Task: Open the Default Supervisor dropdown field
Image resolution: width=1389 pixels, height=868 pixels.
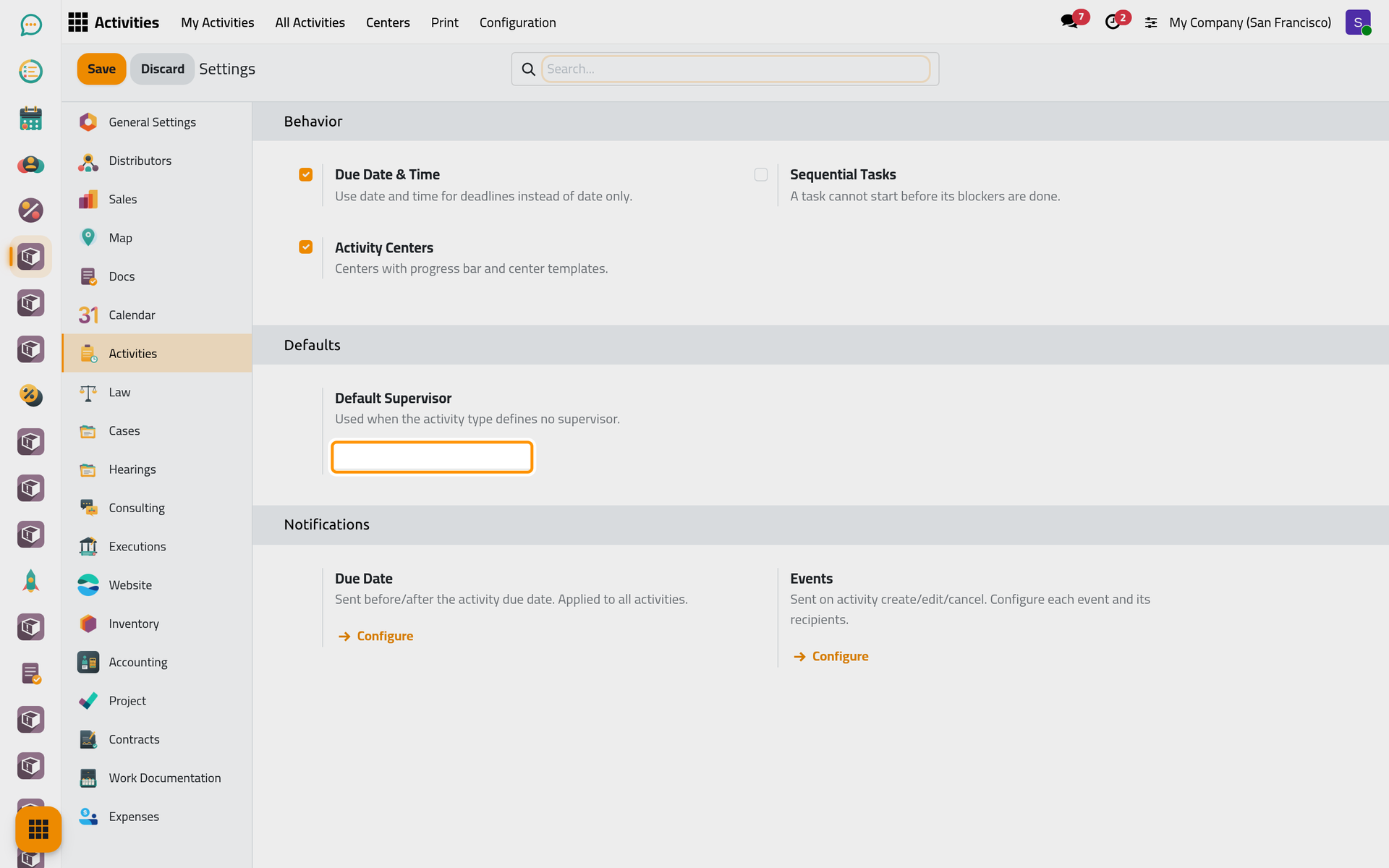Action: (432, 457)
